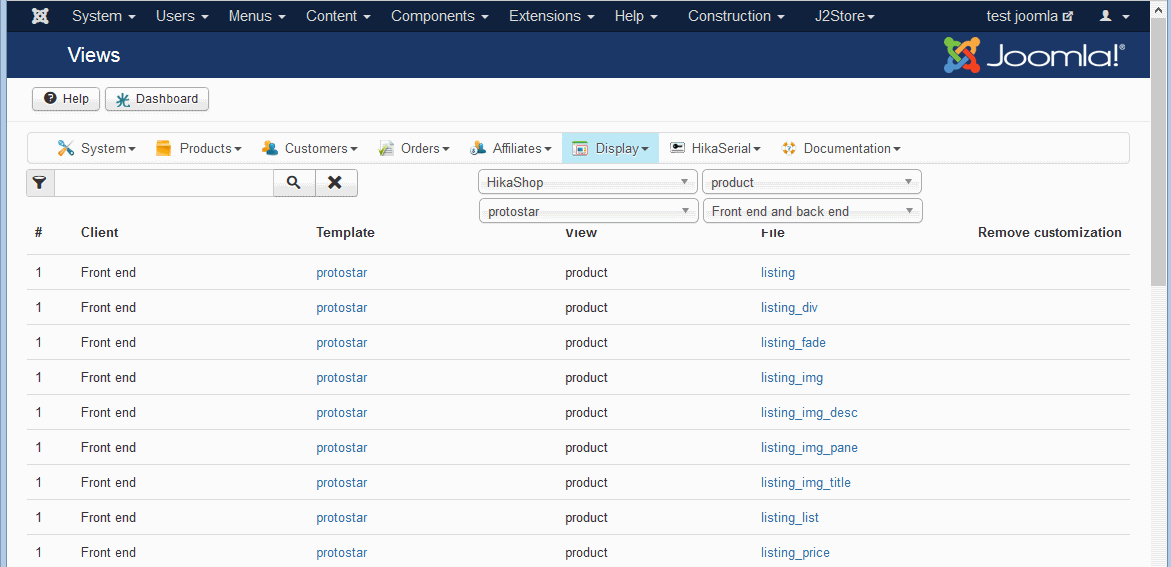This screenshot has height=567, width=1171.
Task: Click product view cell in listing_img row
Action: tap(586, 377)
